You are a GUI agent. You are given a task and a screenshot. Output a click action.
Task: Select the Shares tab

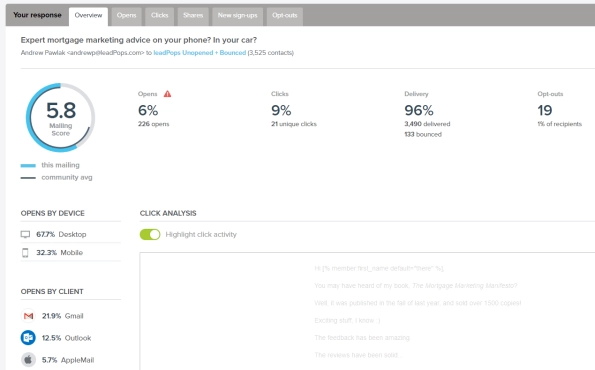[193, 16]
